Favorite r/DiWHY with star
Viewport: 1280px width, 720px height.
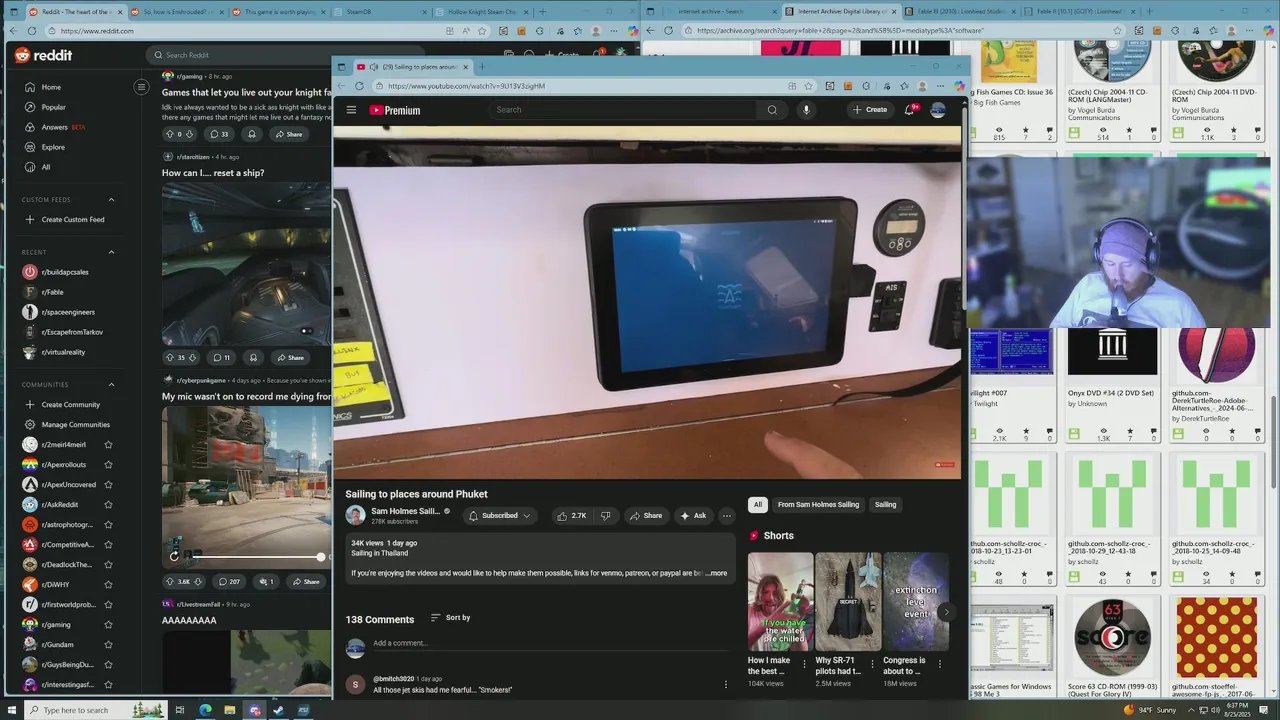pos(108,585)
